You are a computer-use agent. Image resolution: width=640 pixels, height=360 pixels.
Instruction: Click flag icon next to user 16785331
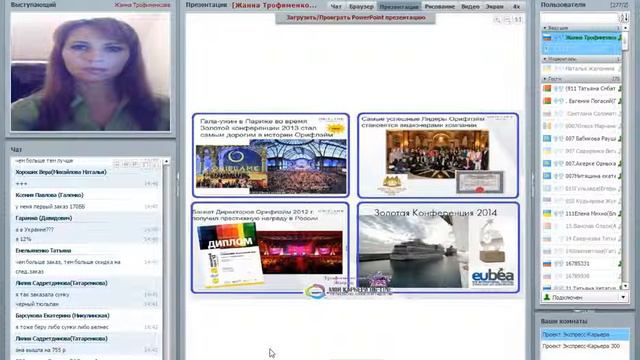tap(547, 264)
